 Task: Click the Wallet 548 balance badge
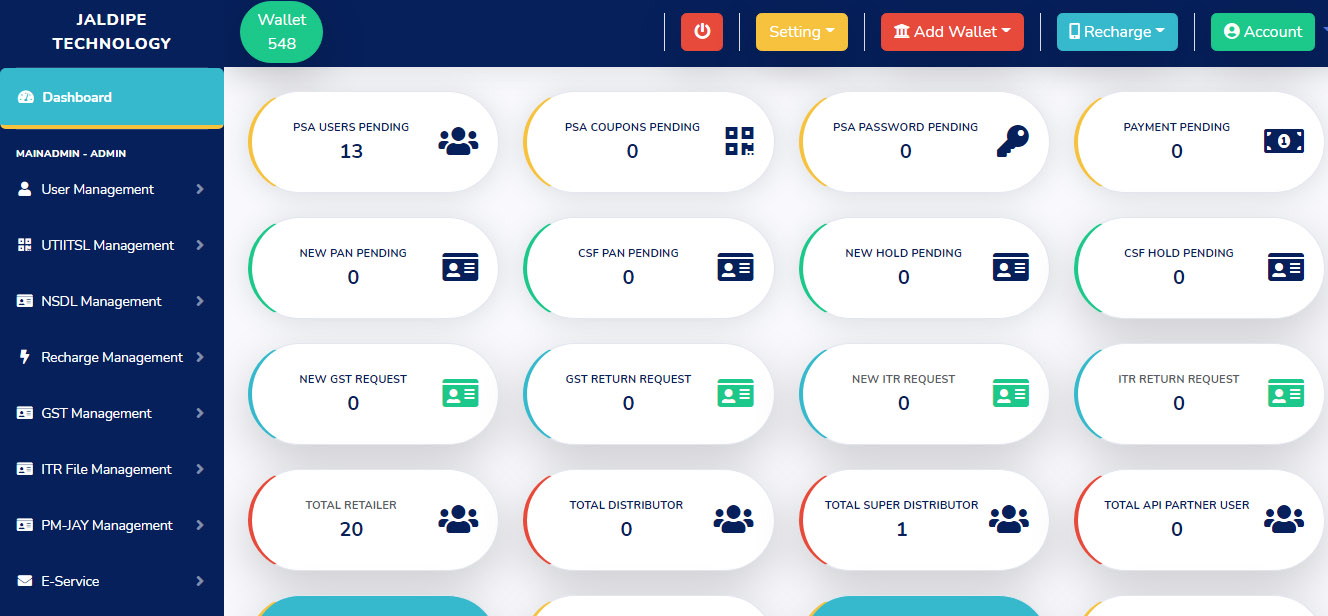282,32
